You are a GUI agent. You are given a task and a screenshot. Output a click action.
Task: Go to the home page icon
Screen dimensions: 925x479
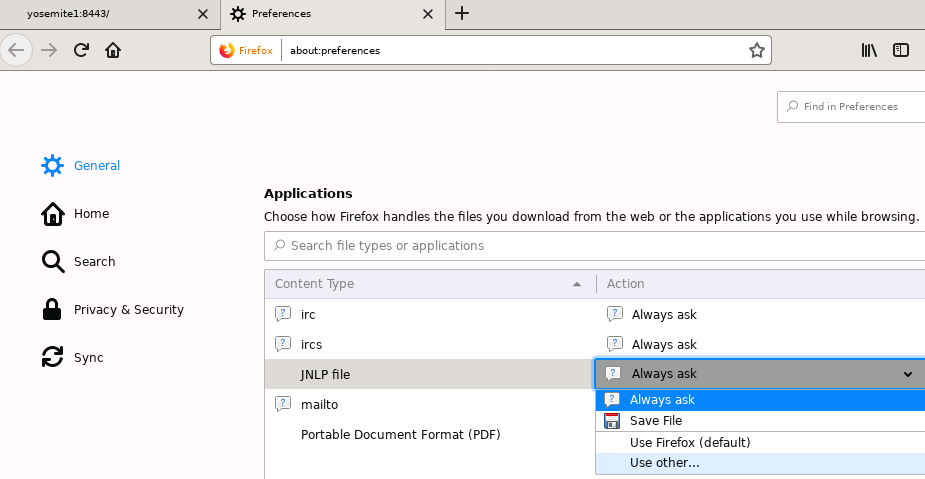pyautogui.click(x=113, y=50)
